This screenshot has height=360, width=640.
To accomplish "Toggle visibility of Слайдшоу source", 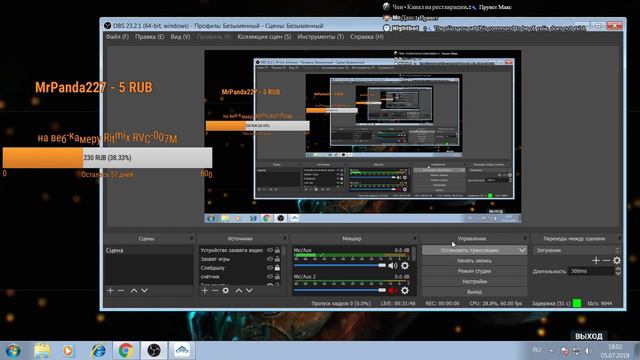I will click(270, 268).
